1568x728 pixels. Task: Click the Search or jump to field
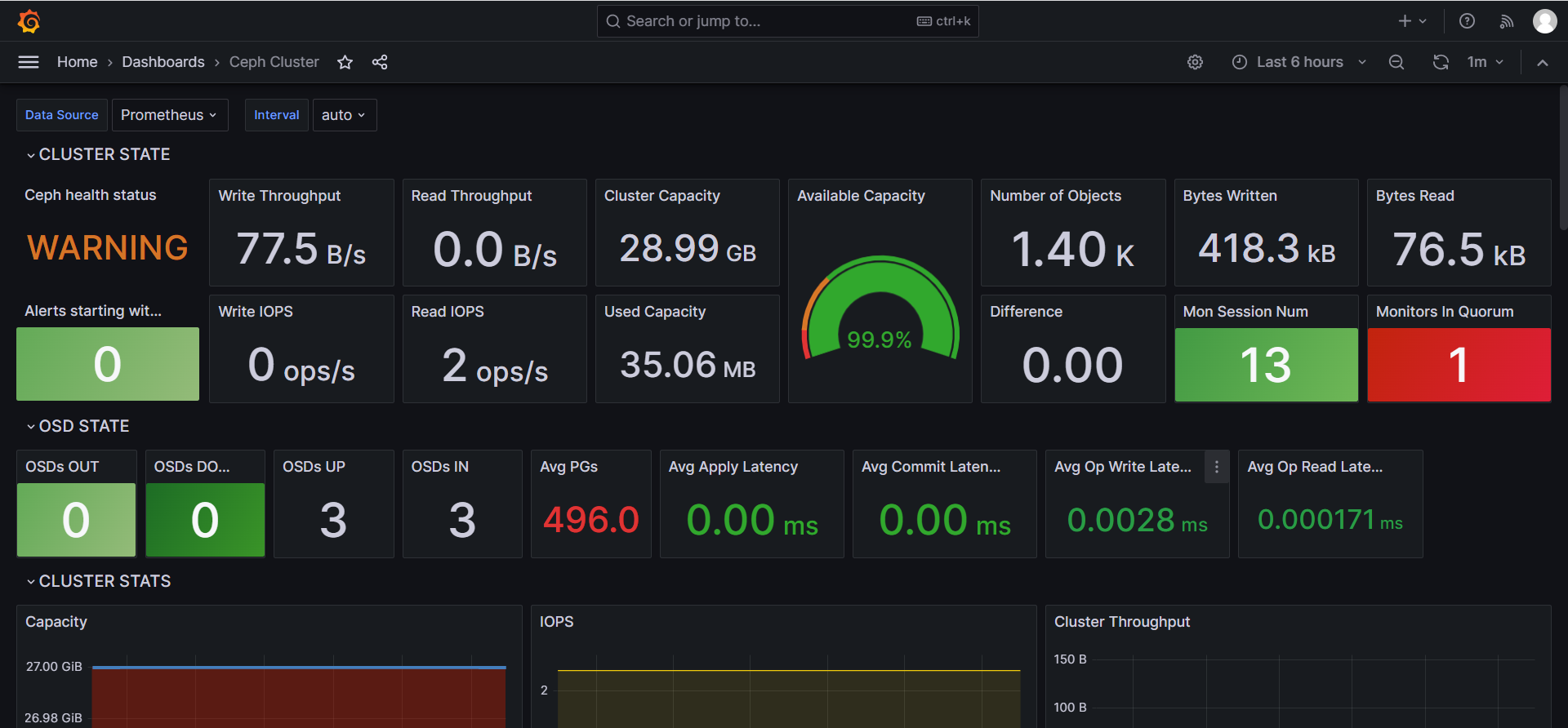coord(787,21)
